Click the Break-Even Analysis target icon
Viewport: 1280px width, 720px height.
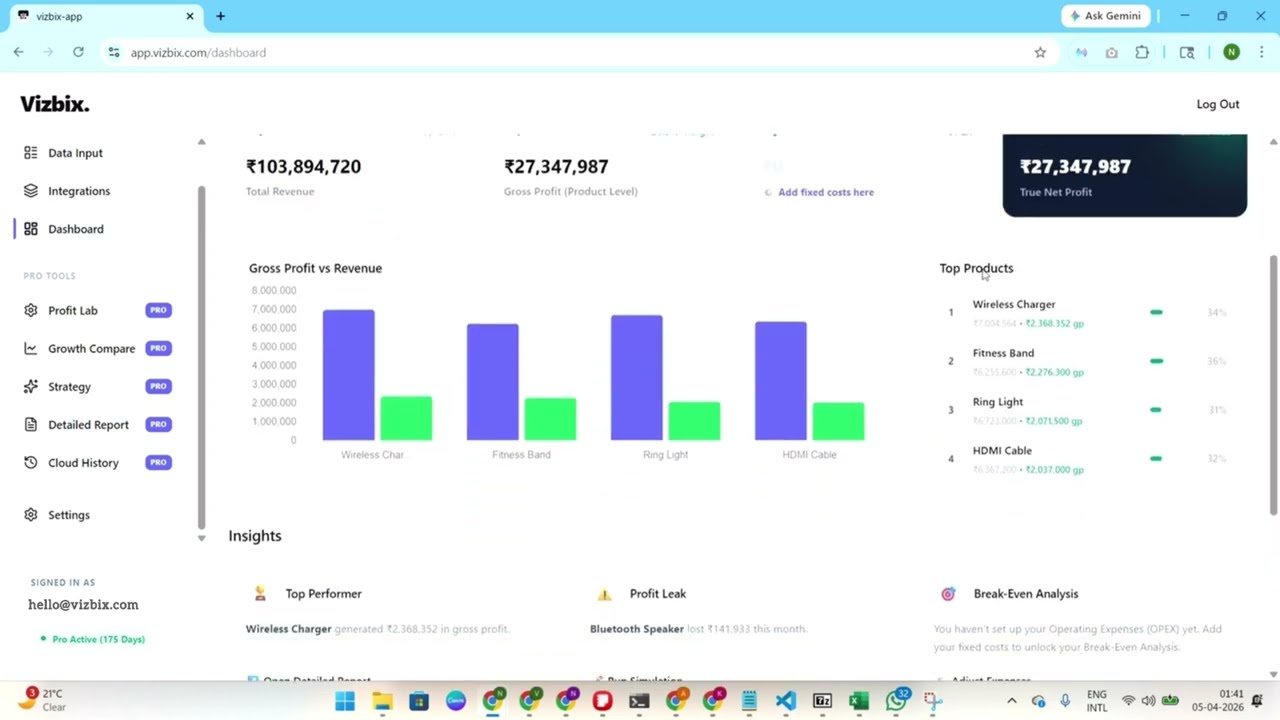point(948,594)
